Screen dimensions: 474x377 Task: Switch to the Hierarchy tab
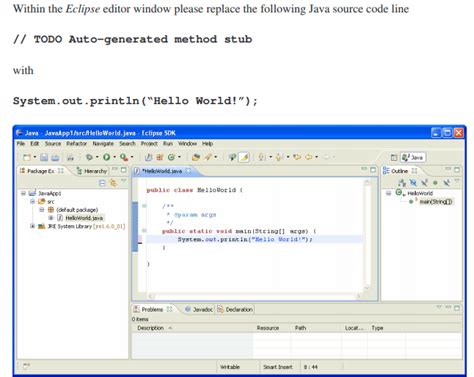point(92,171)
